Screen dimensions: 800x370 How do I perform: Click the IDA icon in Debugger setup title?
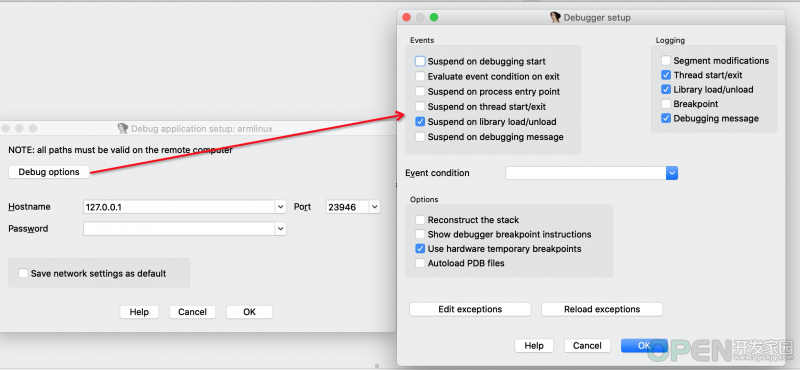tap(555, 17)
